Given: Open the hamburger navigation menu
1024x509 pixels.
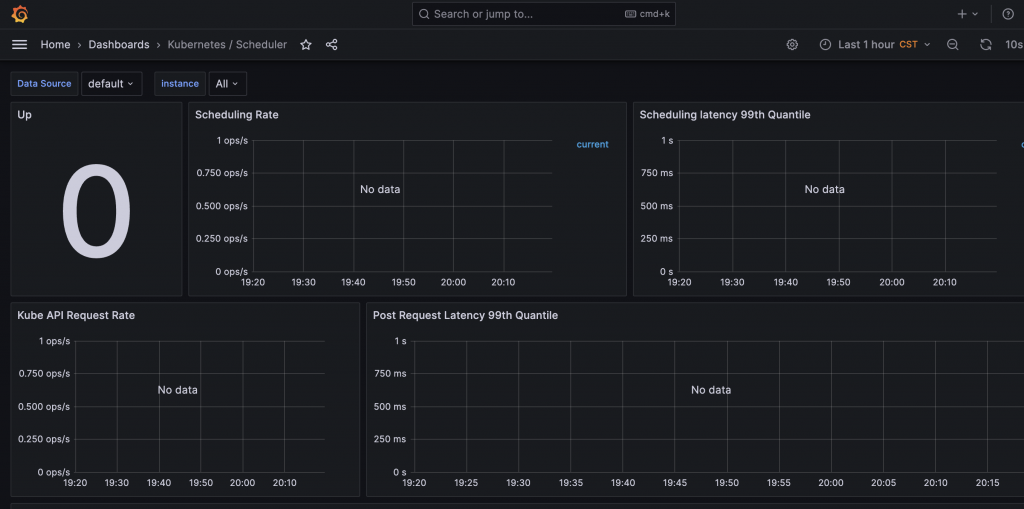Looking at the screenshot, I should (x=20, y=44).
